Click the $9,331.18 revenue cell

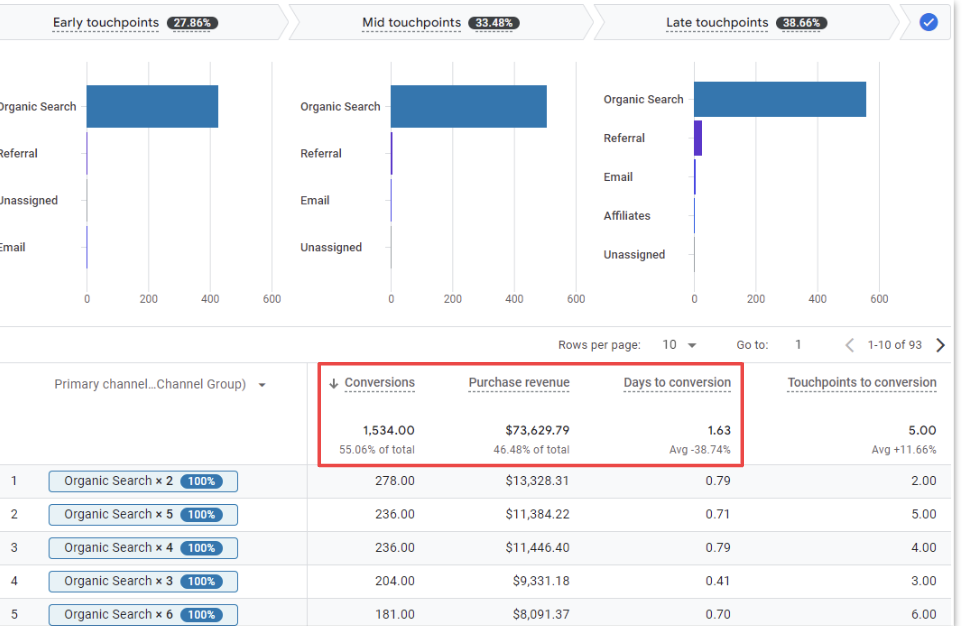tap(541, 581)
